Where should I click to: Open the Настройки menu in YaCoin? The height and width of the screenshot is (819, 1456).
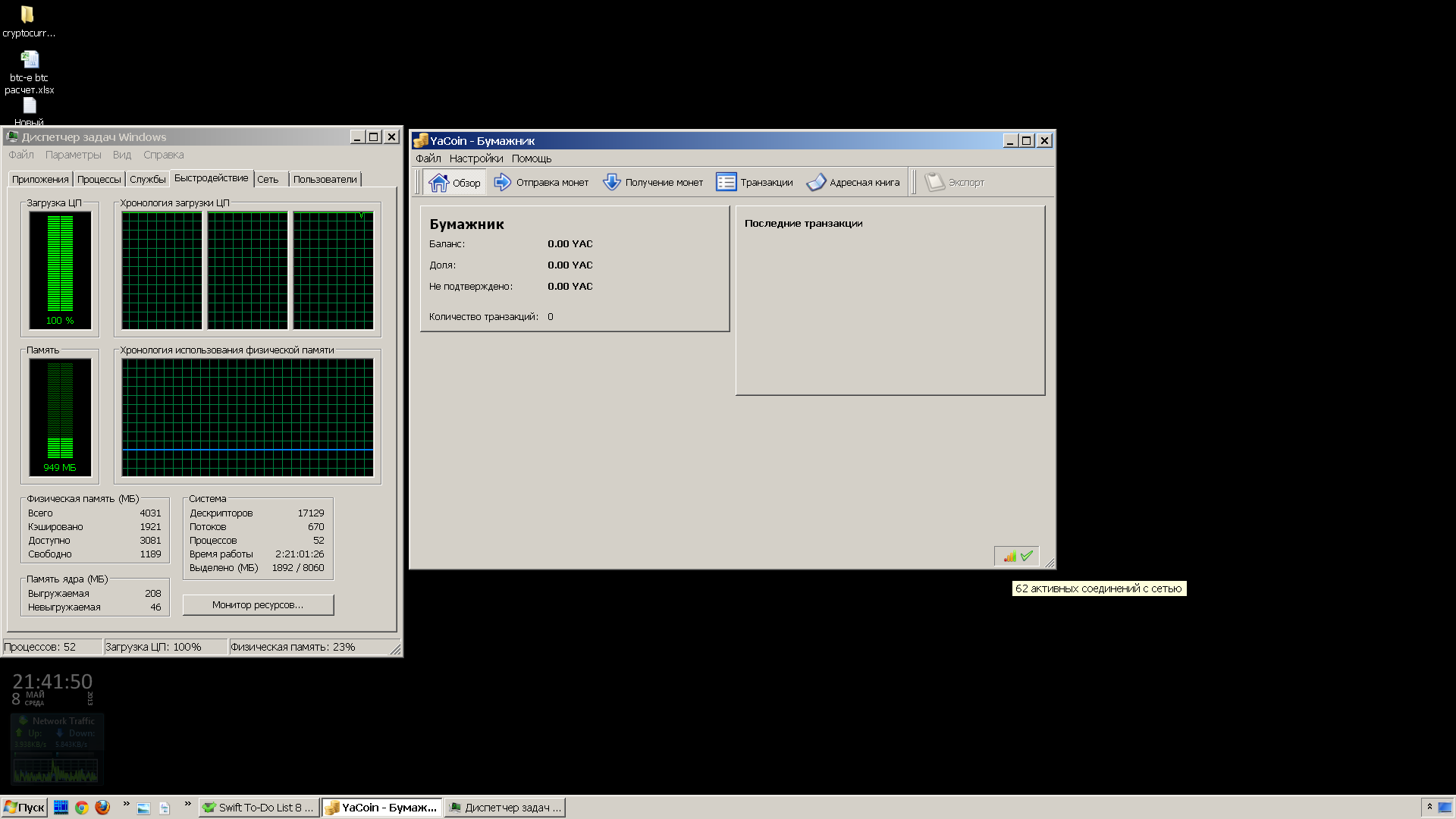coord(475,158)
